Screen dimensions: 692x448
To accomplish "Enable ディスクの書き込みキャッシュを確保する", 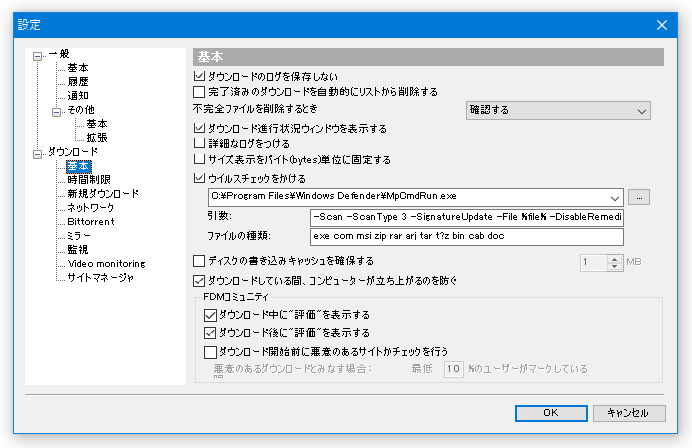I will [x=199, y=261].
